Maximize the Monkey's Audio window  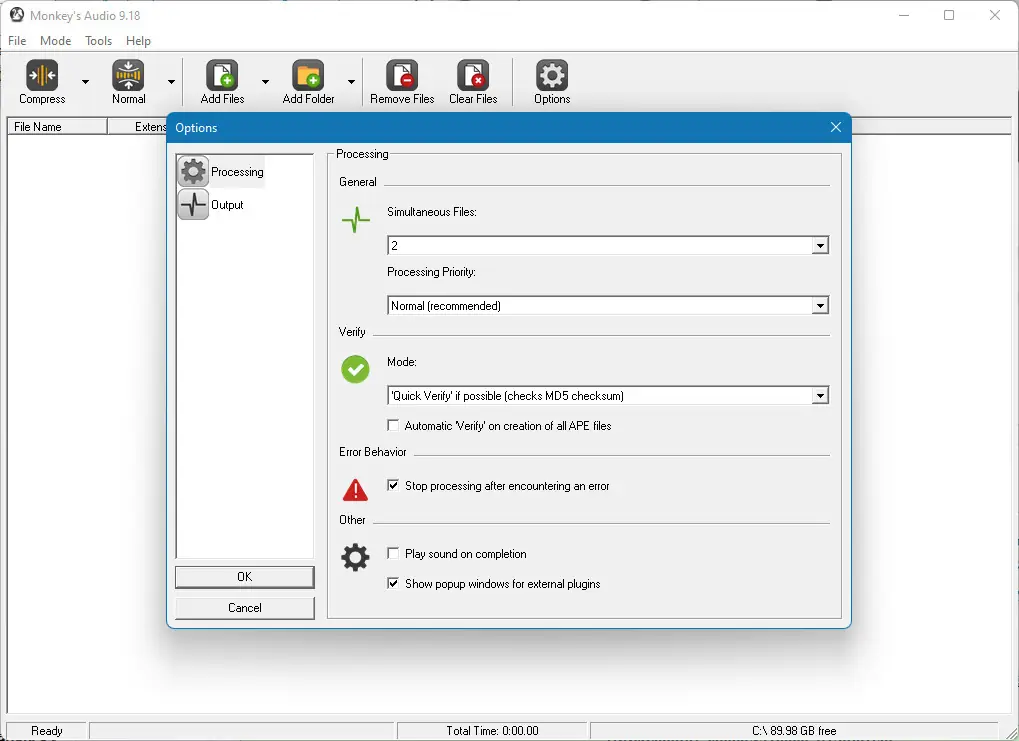tap(949, 15)
